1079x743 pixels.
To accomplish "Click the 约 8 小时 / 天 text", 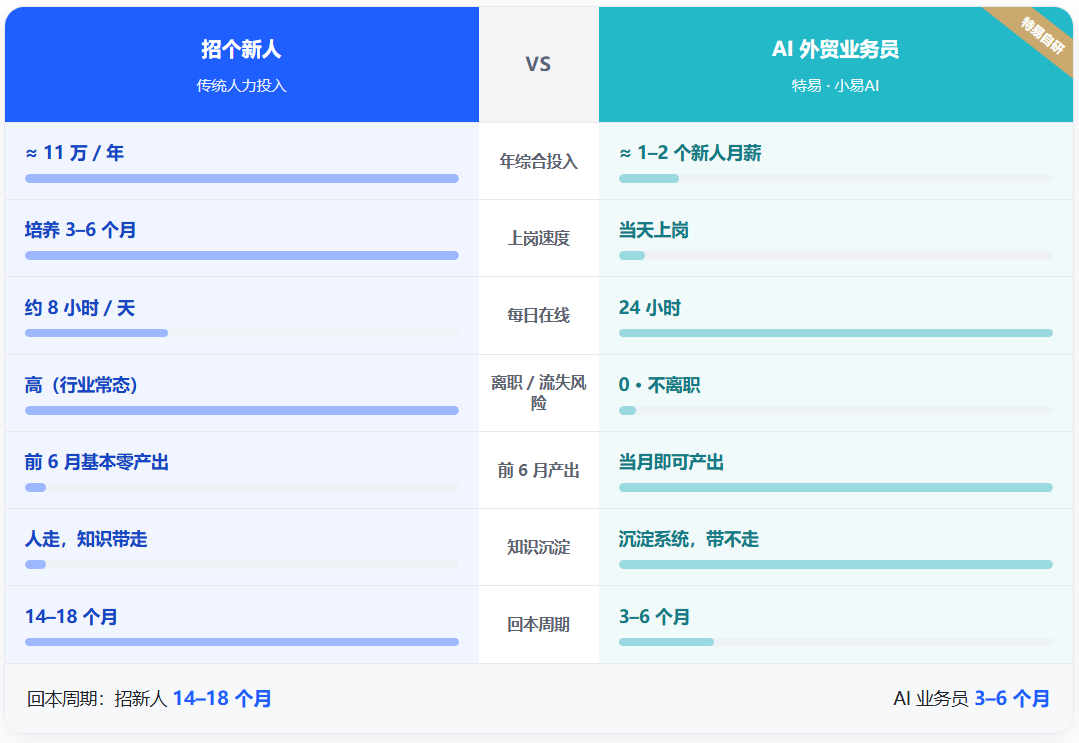I will click(x=80, y=308).
